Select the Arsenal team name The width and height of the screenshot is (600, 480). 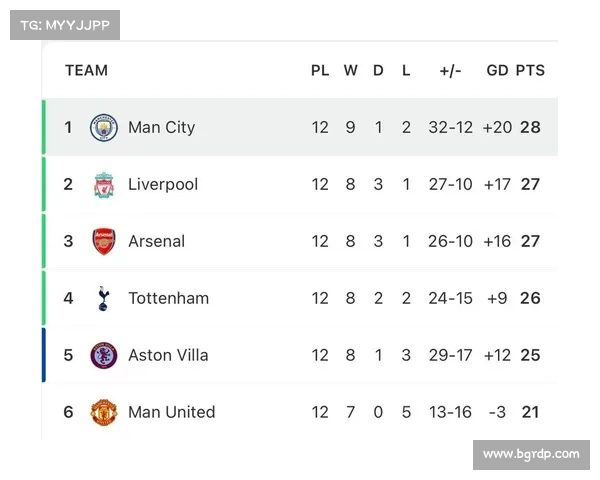157,242
